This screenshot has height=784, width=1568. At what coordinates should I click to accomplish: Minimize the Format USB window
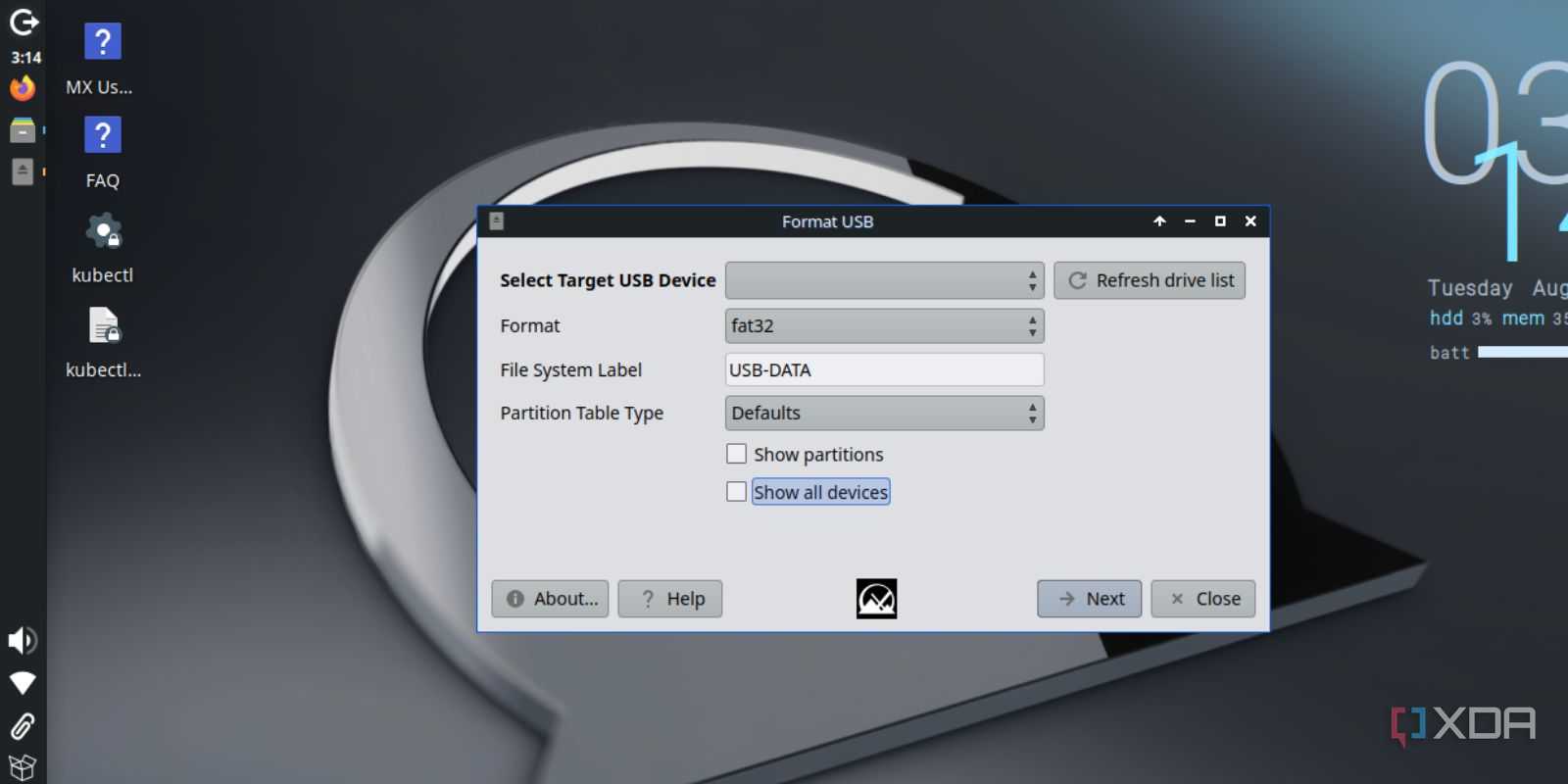click(x=1190, y=221)
